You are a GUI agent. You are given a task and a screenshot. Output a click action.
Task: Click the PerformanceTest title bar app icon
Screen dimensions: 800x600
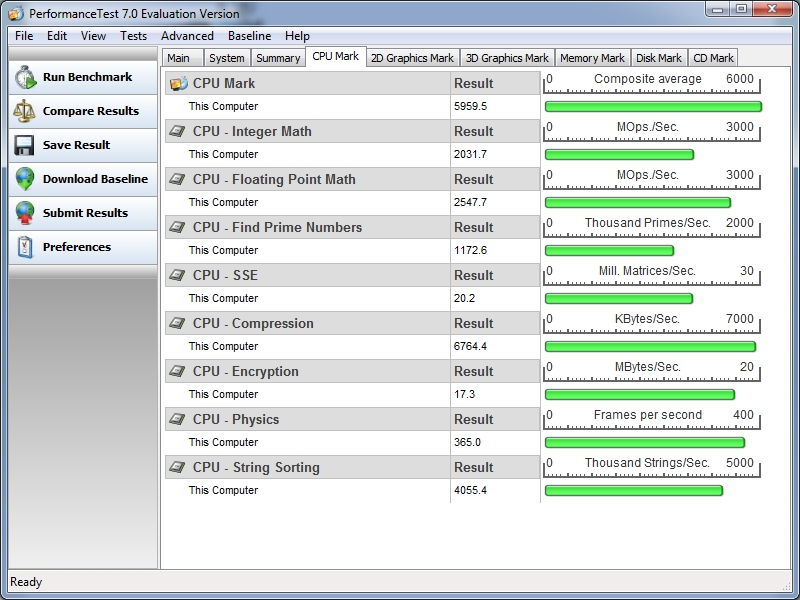16,13
